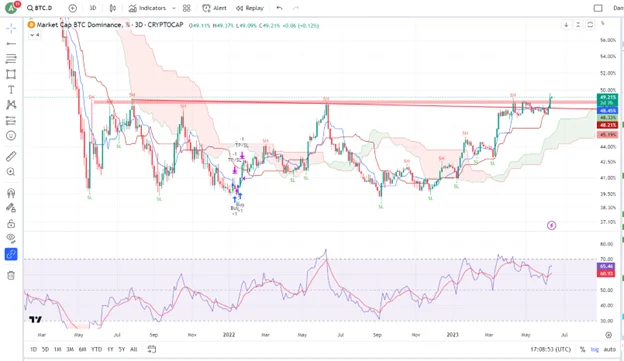Open indicator templates grid icon
Screen dimensions: 624x361
pos(187,8)
